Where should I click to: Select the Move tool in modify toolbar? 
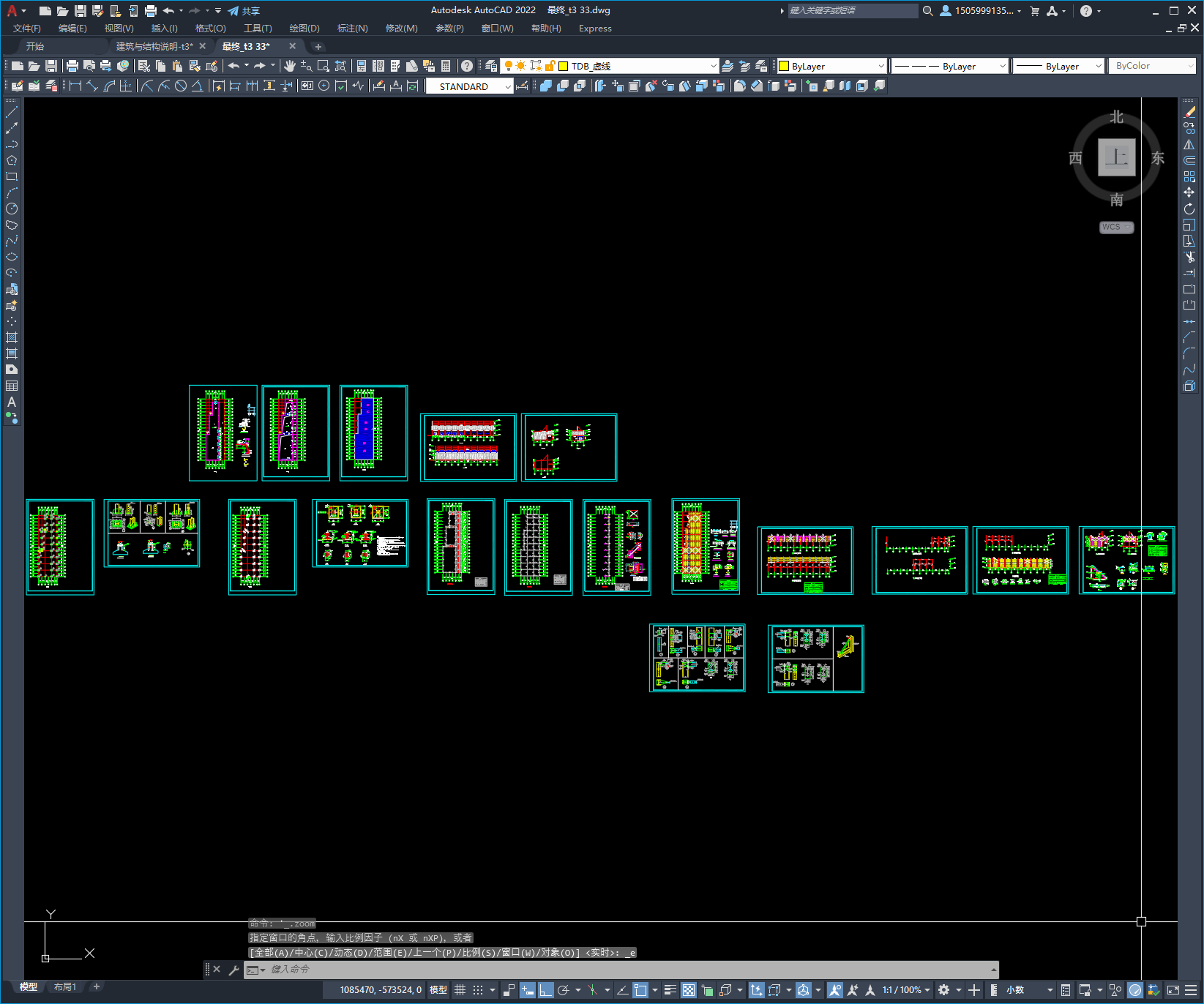pos(1189,192)
